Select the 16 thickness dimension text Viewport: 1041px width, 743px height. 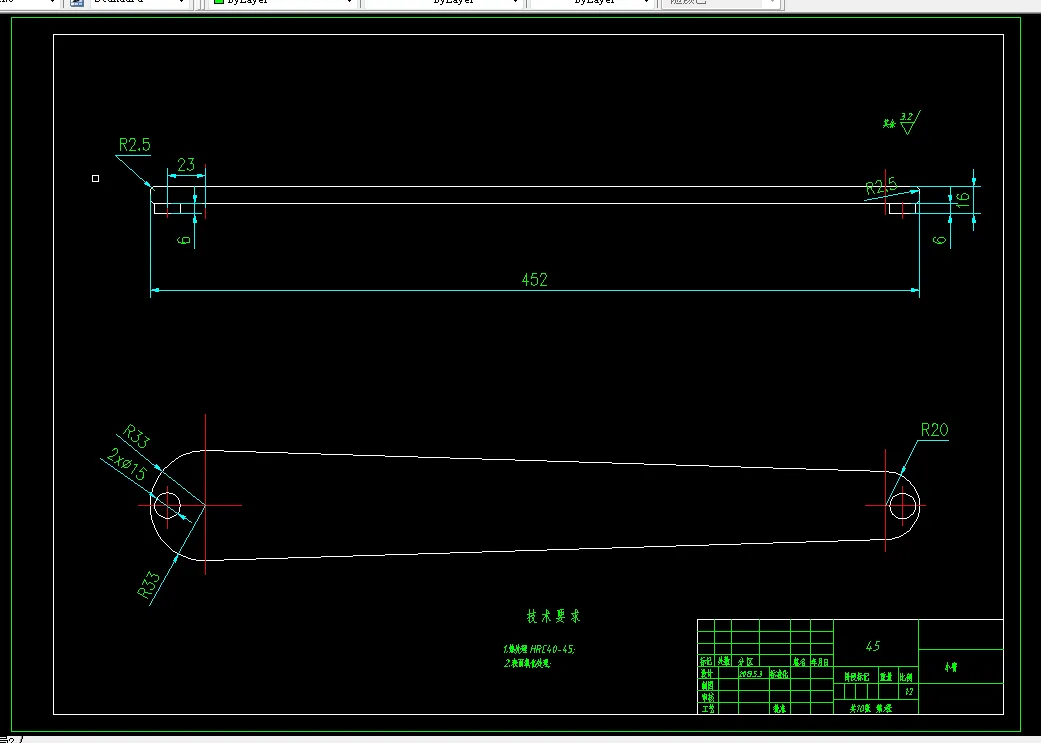tap(963, 198)
